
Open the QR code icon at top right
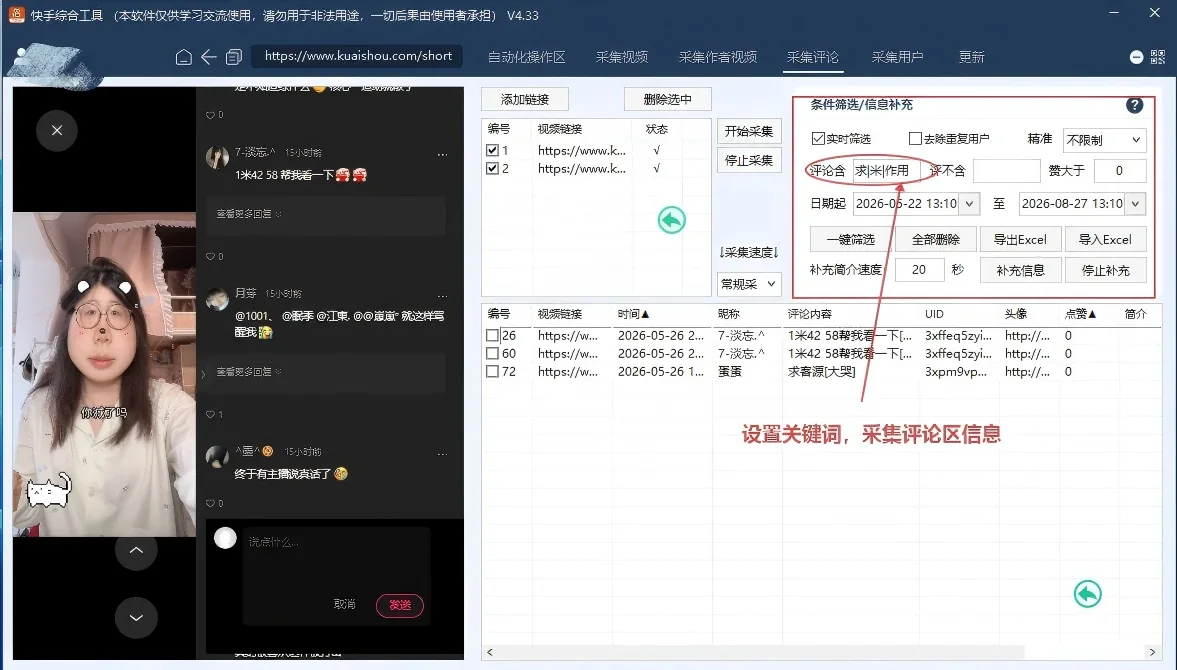(1157, 57)
